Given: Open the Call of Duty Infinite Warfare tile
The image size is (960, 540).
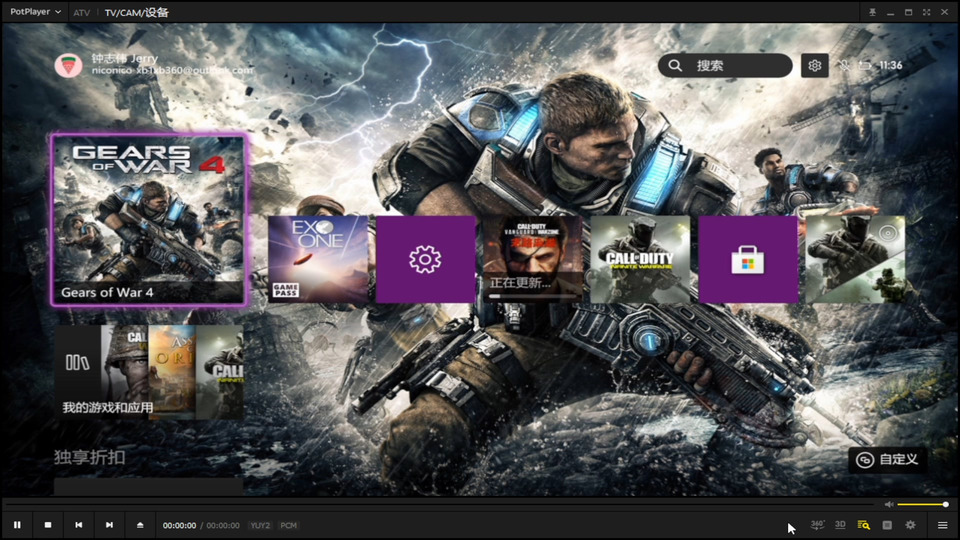Looking at the screenshot, I should [x=640, y=259].
